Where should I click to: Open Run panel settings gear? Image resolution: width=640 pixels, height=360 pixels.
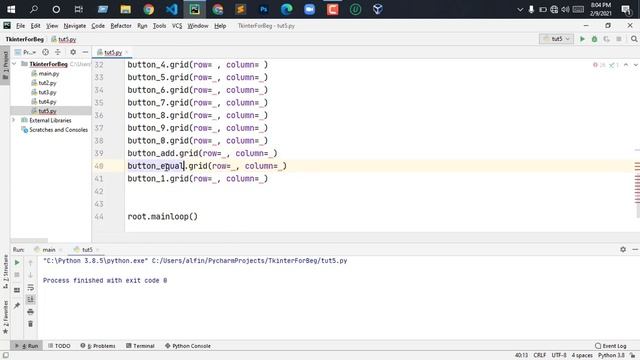[x=623, y=249]
